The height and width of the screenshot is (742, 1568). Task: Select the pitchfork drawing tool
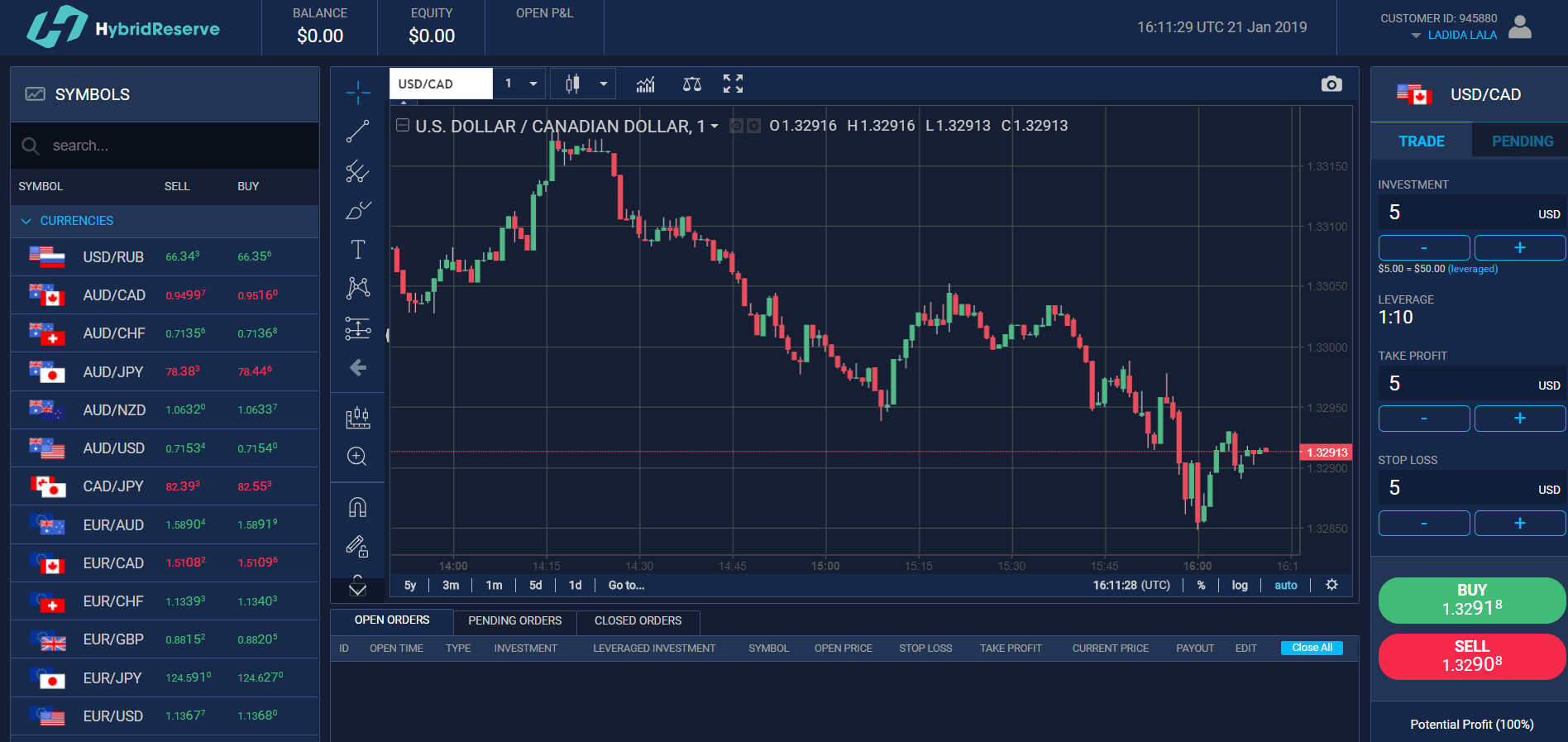point(357,171)
